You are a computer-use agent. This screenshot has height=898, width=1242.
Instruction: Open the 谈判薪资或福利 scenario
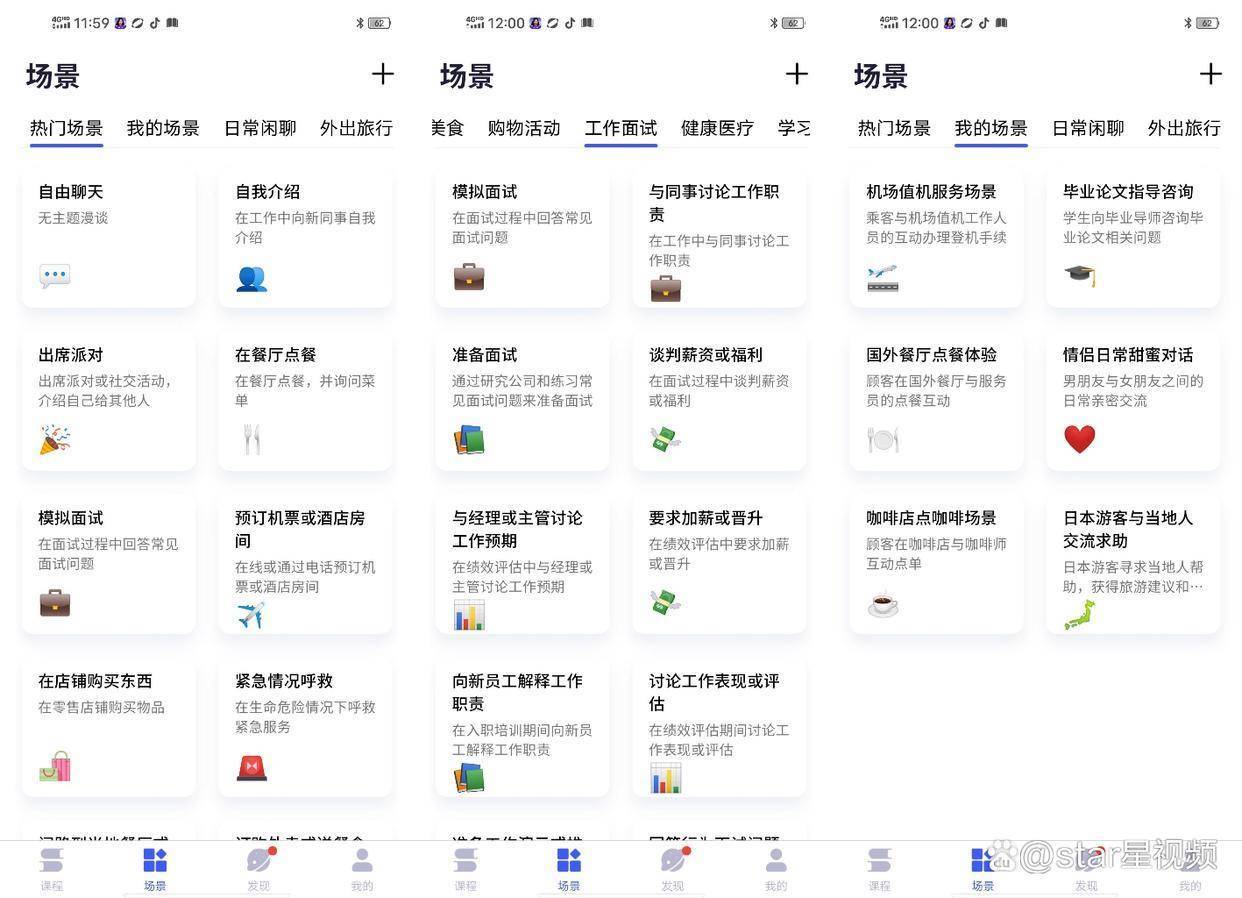(719, 400)
